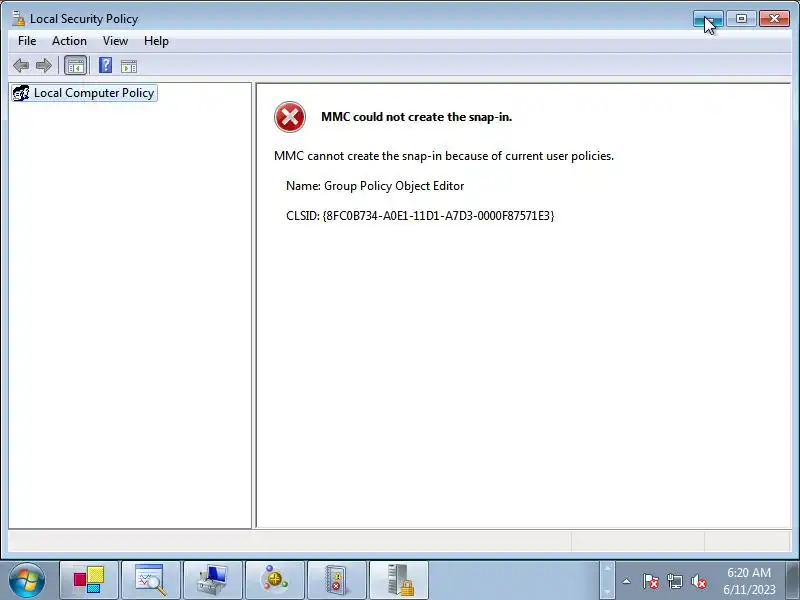The height and width of the screenshot is (600, 800).
Task: Open Help via the blue question-mark icon
Action: (x=106, y=65)
